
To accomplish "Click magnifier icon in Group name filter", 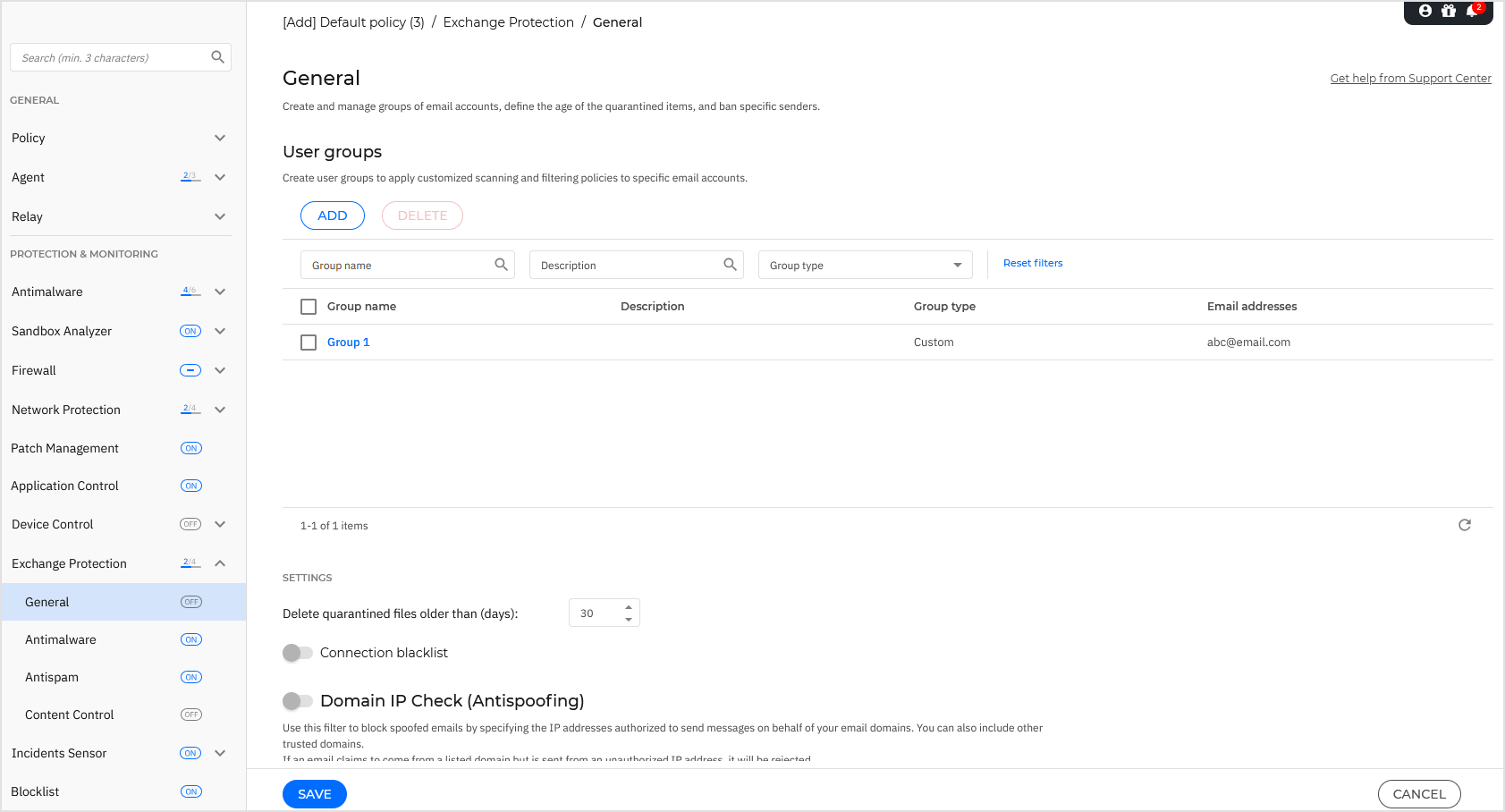I will pos(501,265).
